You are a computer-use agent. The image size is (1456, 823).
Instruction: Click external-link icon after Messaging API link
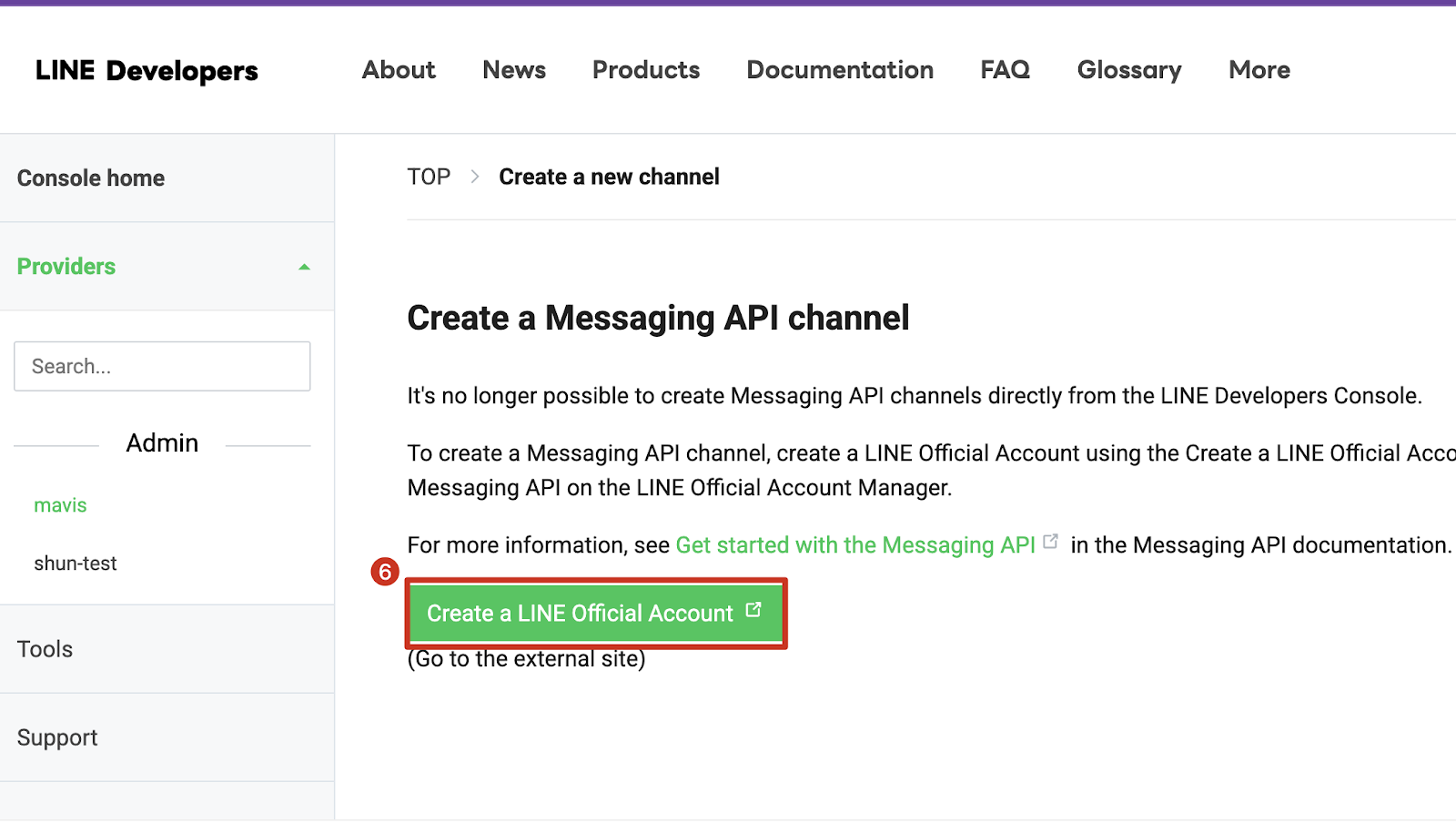click(x=1050, y=542)
